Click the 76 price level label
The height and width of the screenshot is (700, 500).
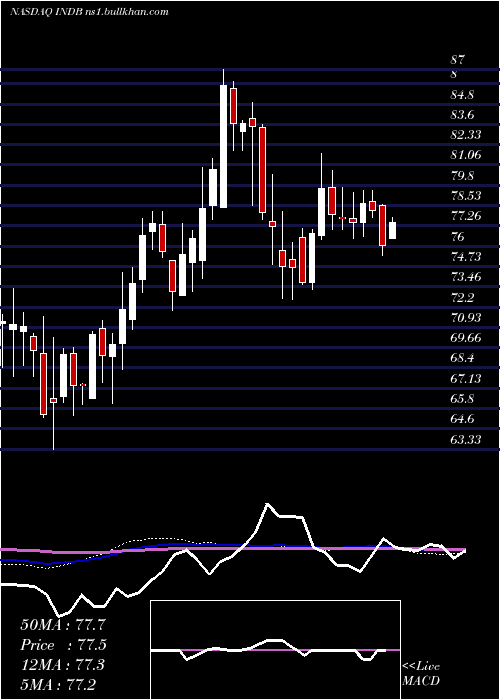tap(458, 236)
